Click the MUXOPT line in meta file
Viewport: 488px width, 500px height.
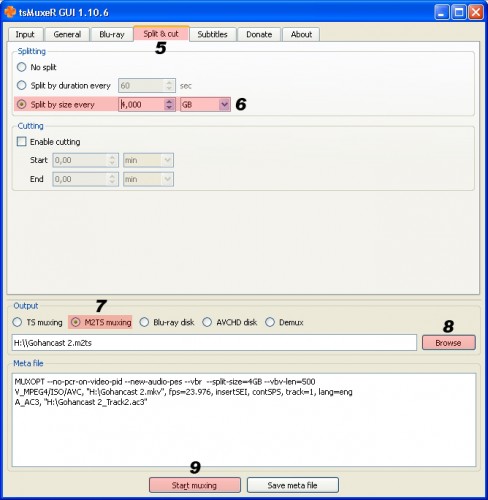tap(165, 382)
